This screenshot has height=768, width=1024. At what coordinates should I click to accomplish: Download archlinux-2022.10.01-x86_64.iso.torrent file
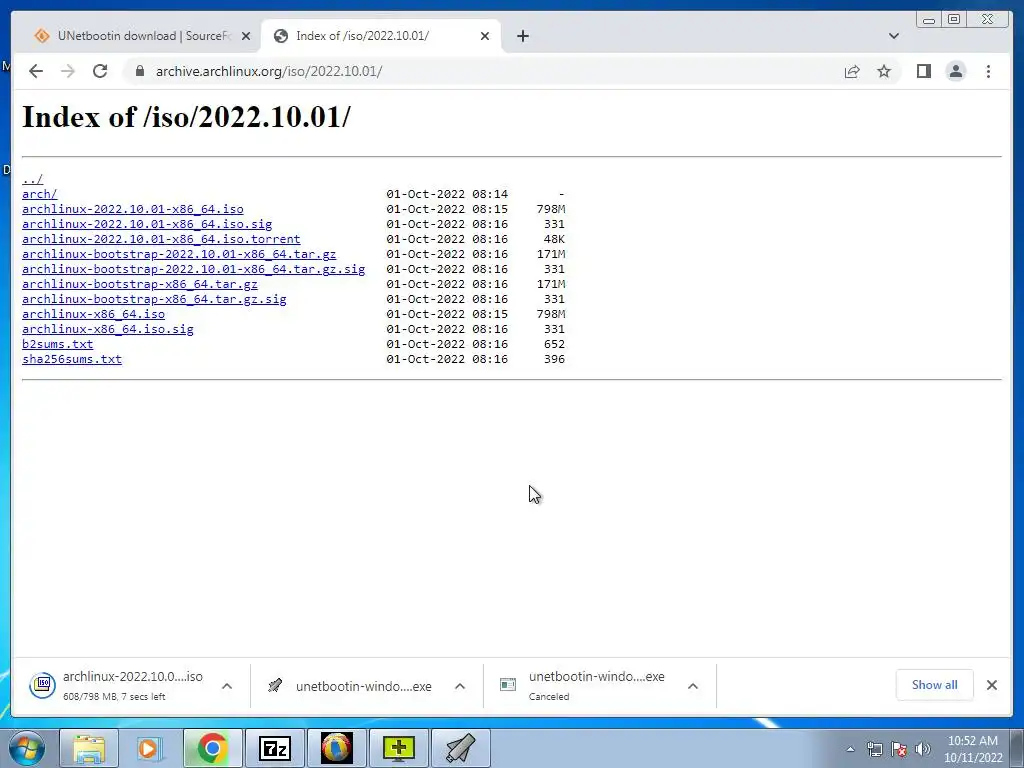(161, 239)
